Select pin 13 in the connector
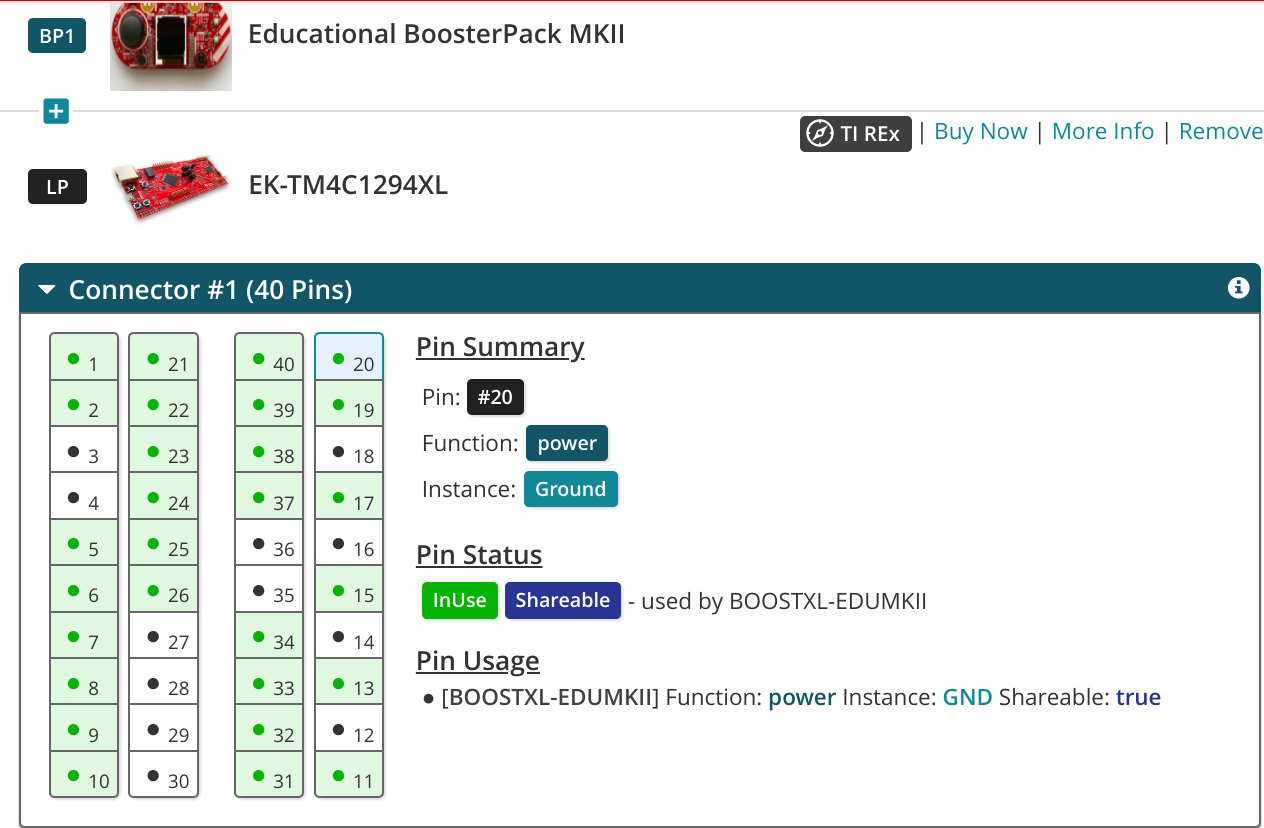The width and height of the screenshot is (1264, 828). [349, 682]
